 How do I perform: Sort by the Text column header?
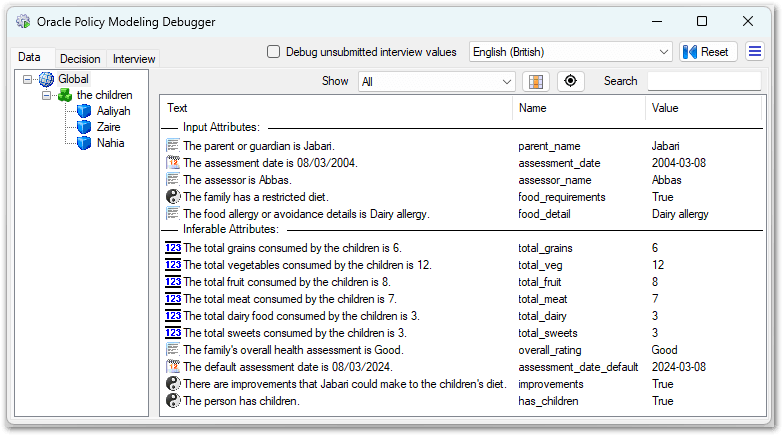click(337, 108)
